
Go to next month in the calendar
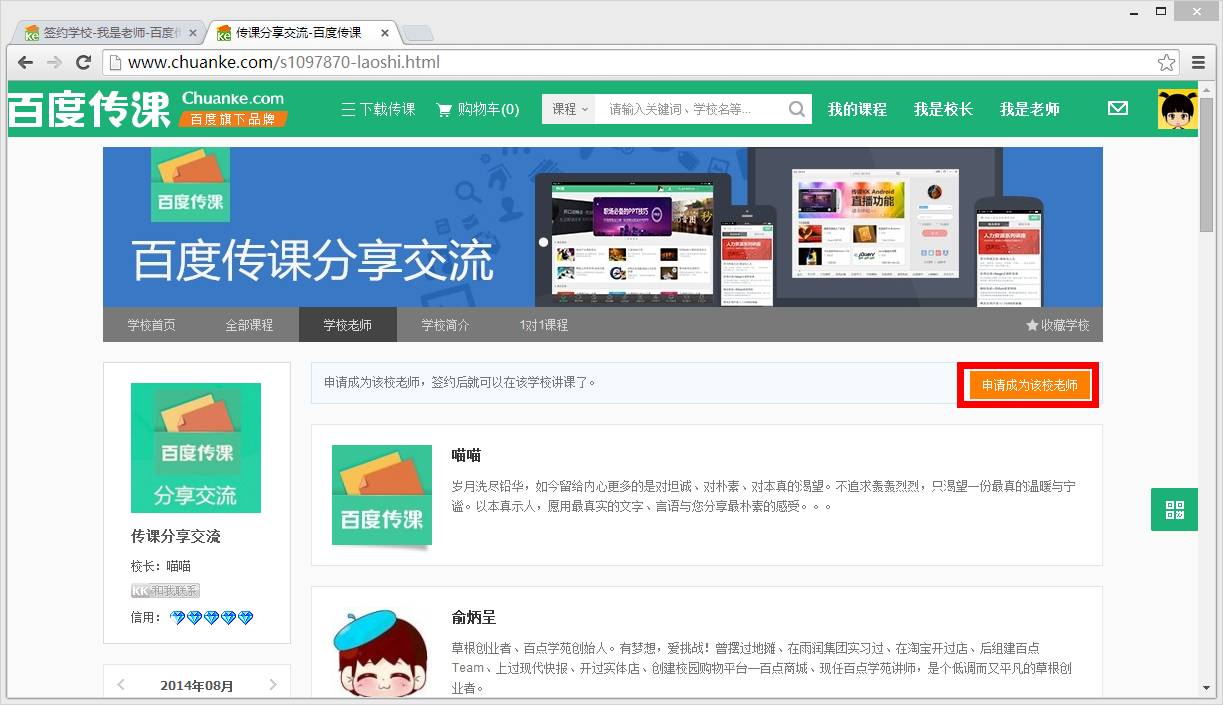[272, 684]
